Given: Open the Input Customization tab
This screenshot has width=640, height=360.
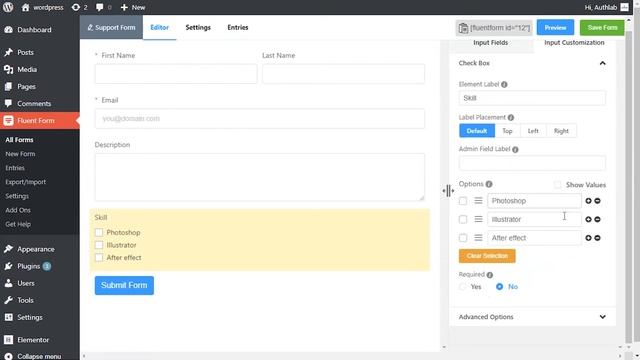Looking at the screenshot, I should (x=574, y=43).
